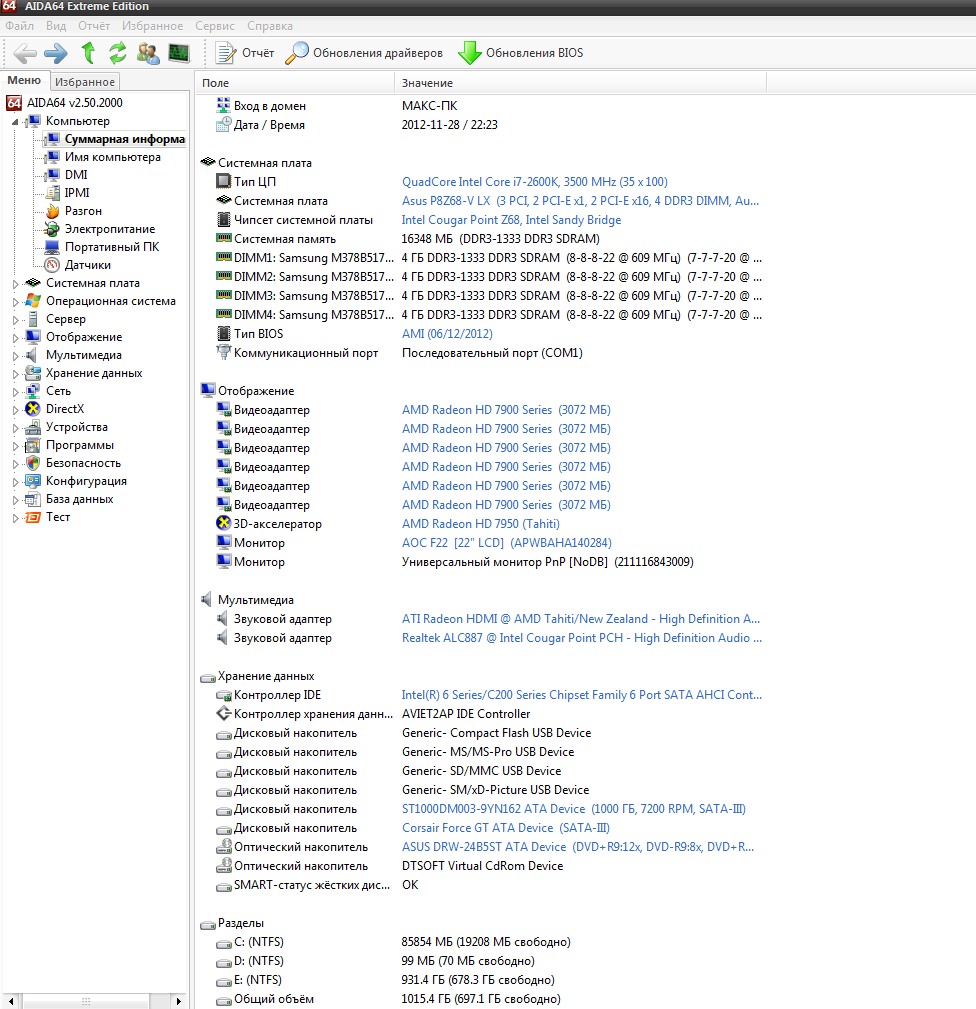This screenshot has height=1009, width=976.
Task: Expand the Сервер tree node
Action: [15, 319]
